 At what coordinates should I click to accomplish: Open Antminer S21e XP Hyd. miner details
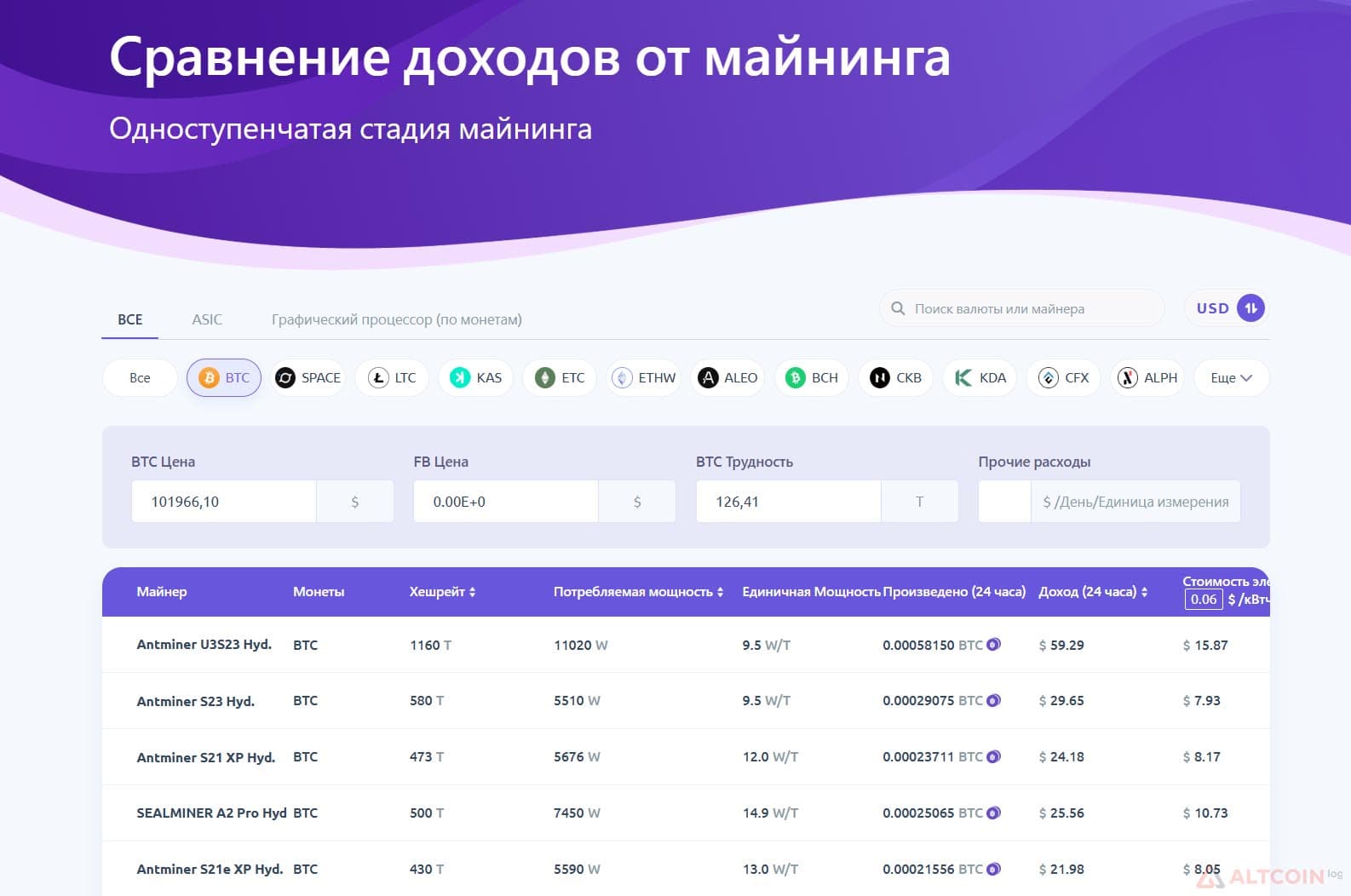pos(210,869)
